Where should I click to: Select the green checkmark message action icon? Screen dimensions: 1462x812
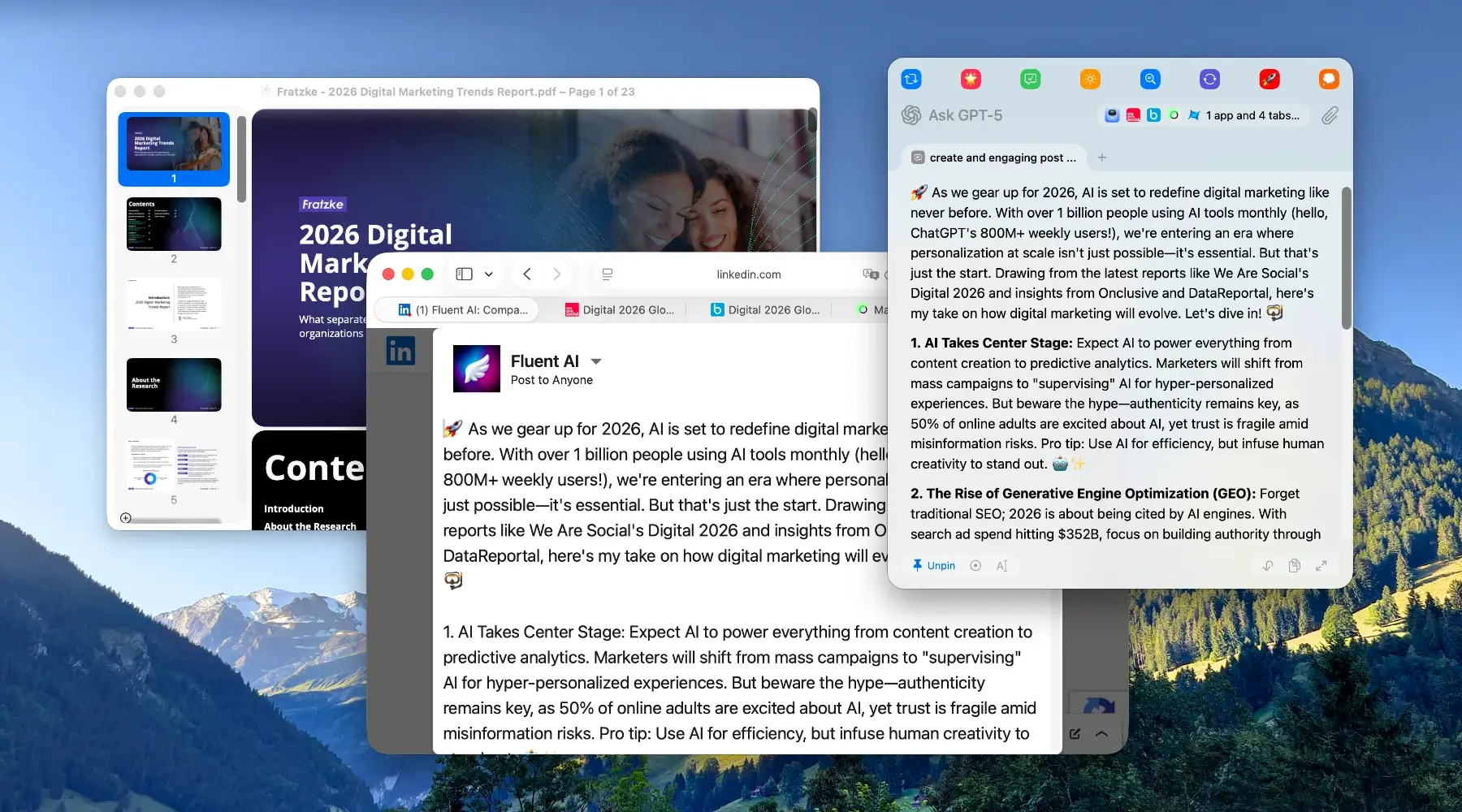1030,79
